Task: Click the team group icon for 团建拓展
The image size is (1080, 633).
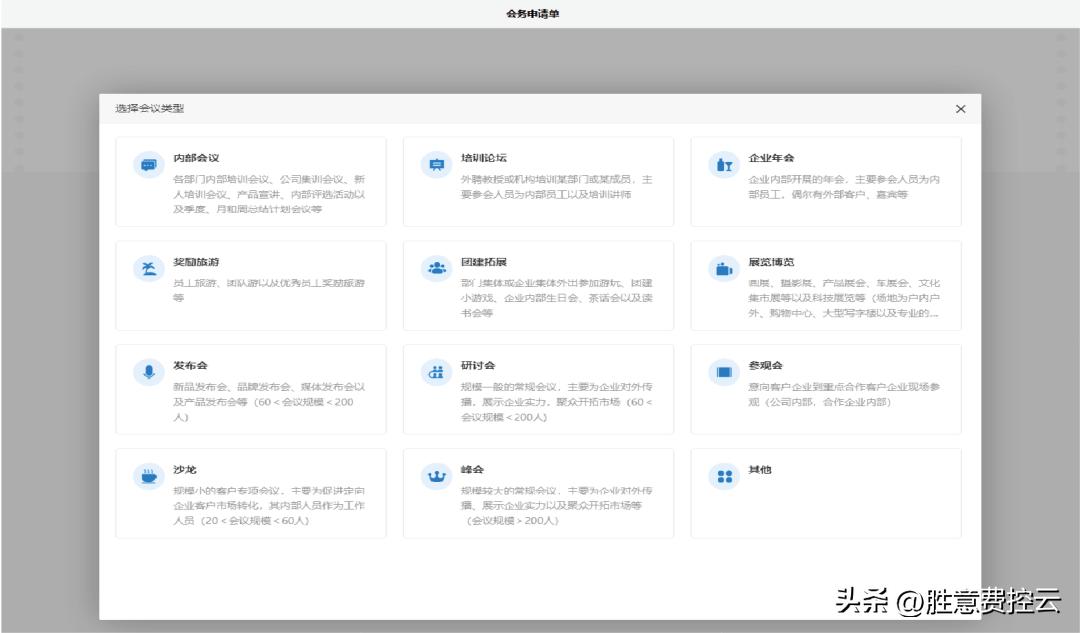Action: click(436, 267)
